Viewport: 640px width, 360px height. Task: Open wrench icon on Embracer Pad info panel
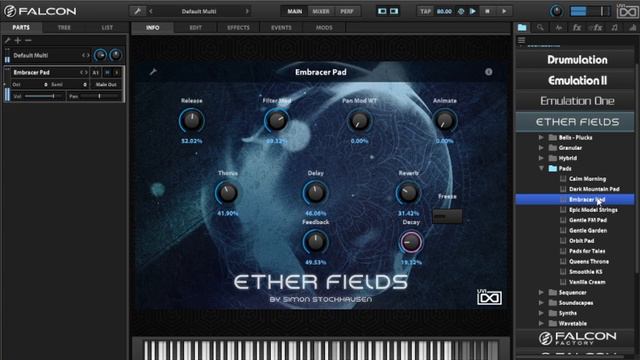pos(153,72)
